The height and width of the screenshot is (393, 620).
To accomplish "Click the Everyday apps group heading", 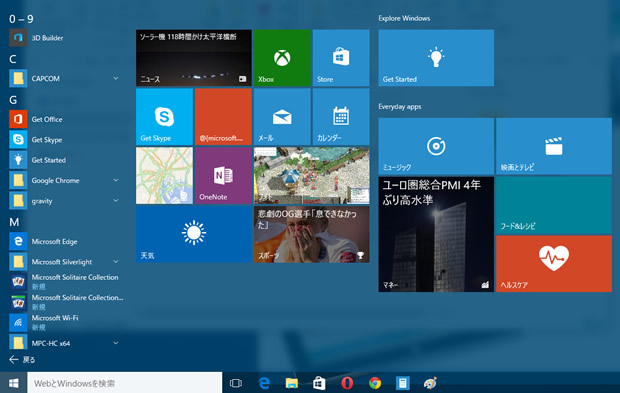I will 400,106.
